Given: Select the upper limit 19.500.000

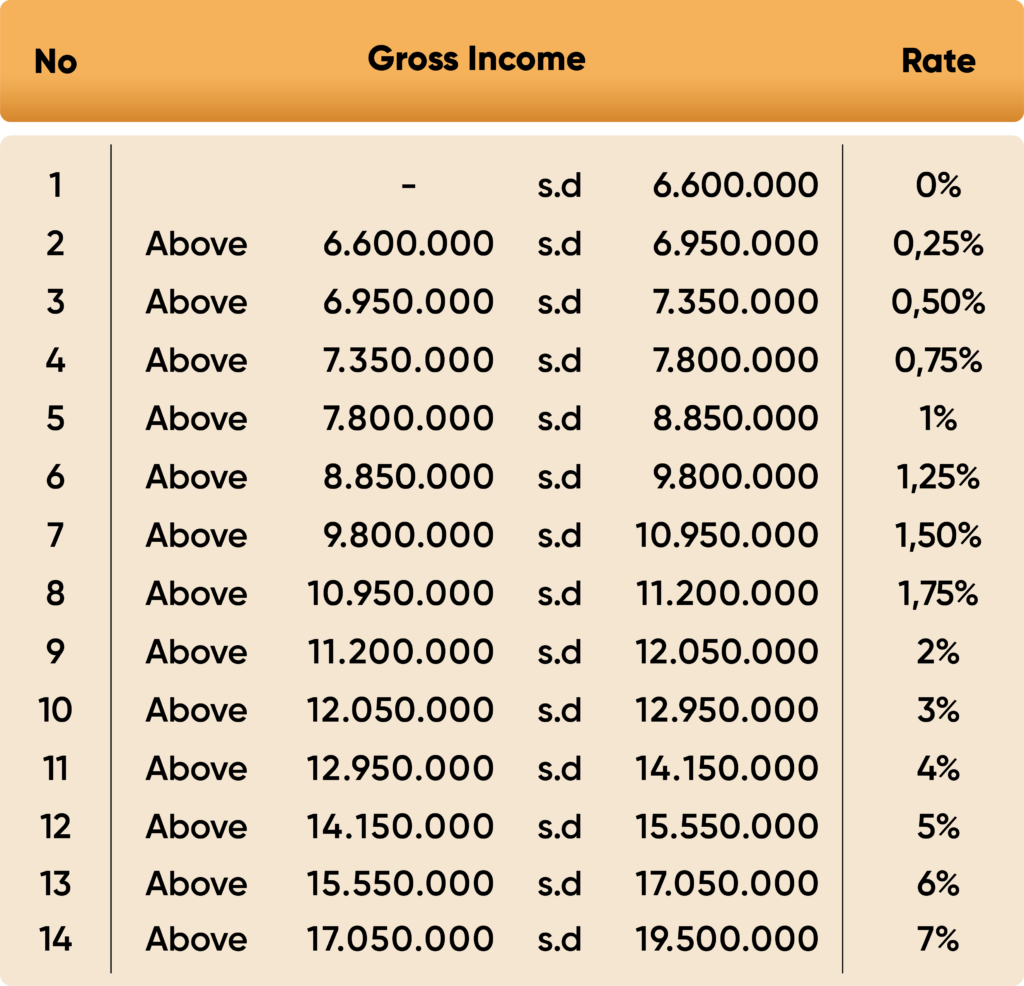Looking at the screenshot, I should 727,940.
